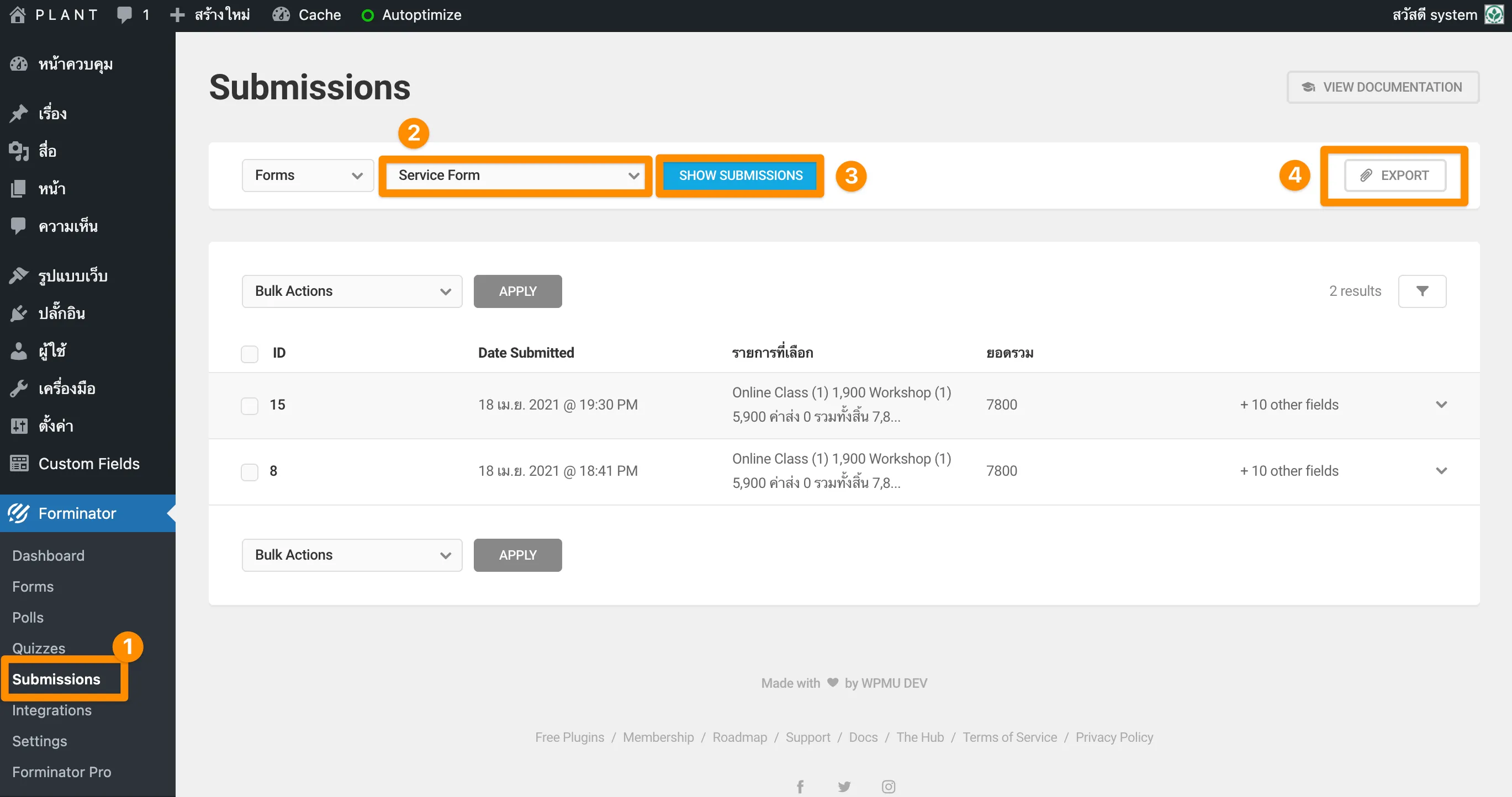Click the filter funnel icon
The height and width of the screenshot is (797, 1512).
click(1421, 291)
